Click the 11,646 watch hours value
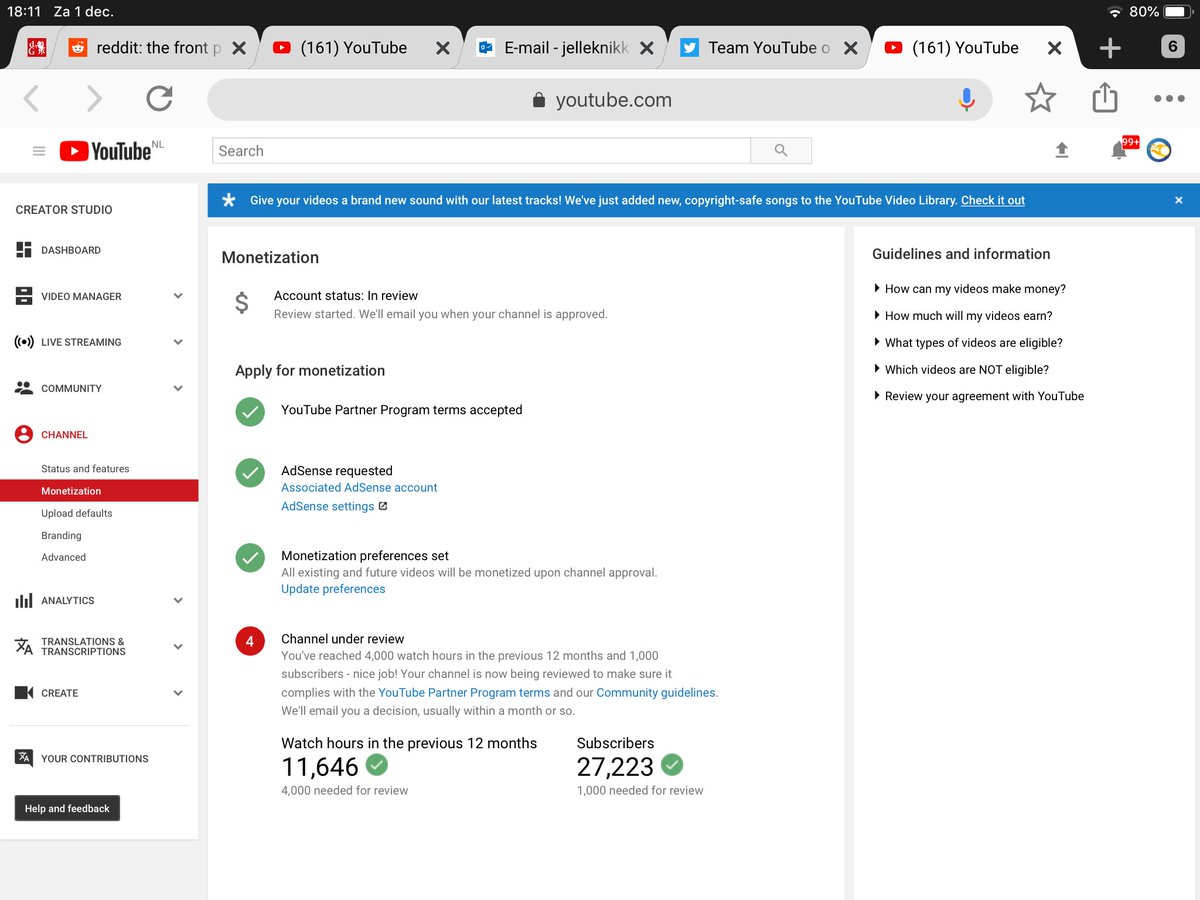This screenshot has height=900, width=1200. tap(320, 767)
